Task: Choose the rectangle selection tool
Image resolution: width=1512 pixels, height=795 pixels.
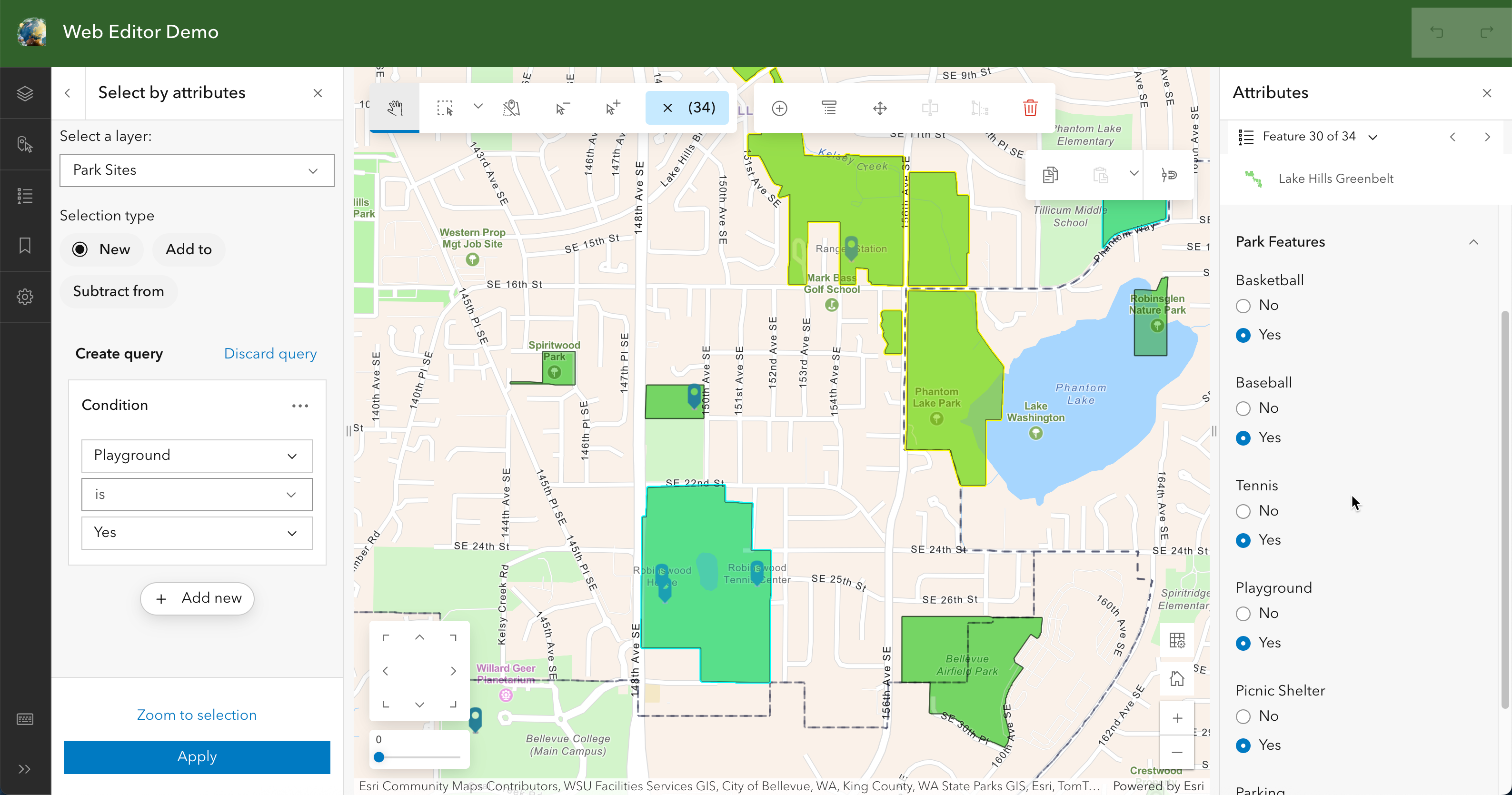Action: coord(445,108)
